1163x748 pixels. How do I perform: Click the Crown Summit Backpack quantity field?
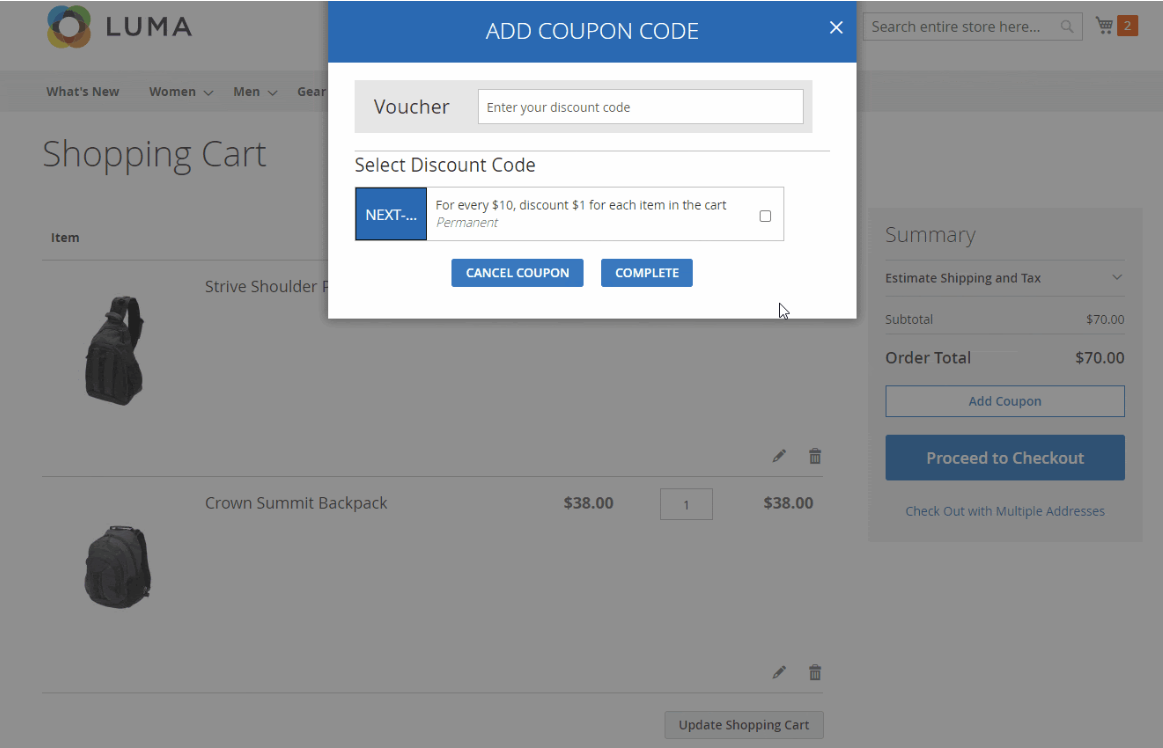coord(686,505)
